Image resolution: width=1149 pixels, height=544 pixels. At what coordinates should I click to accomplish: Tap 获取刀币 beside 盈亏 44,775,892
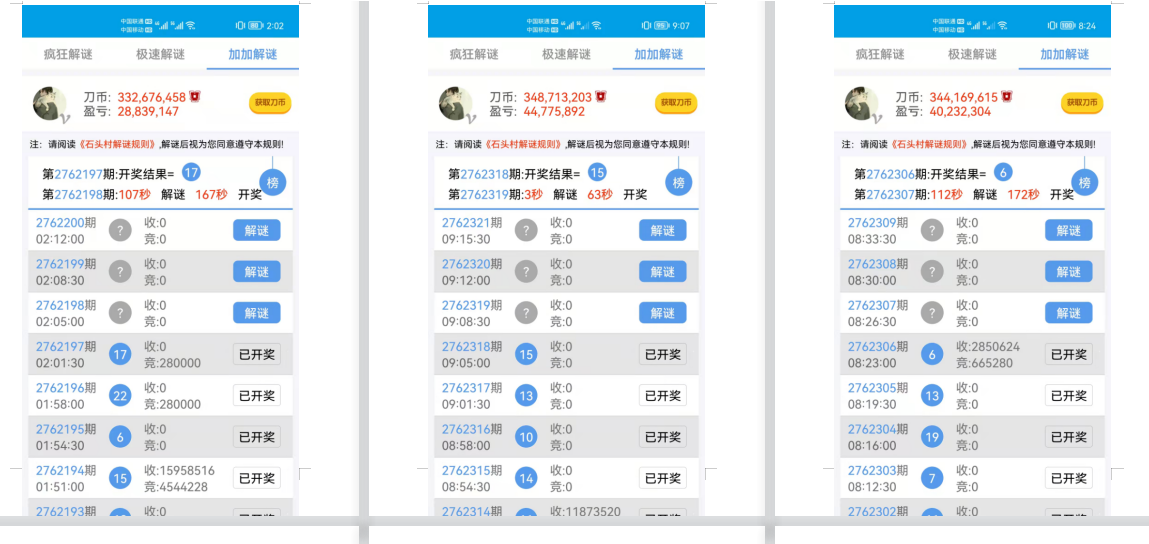coord(676,103)
